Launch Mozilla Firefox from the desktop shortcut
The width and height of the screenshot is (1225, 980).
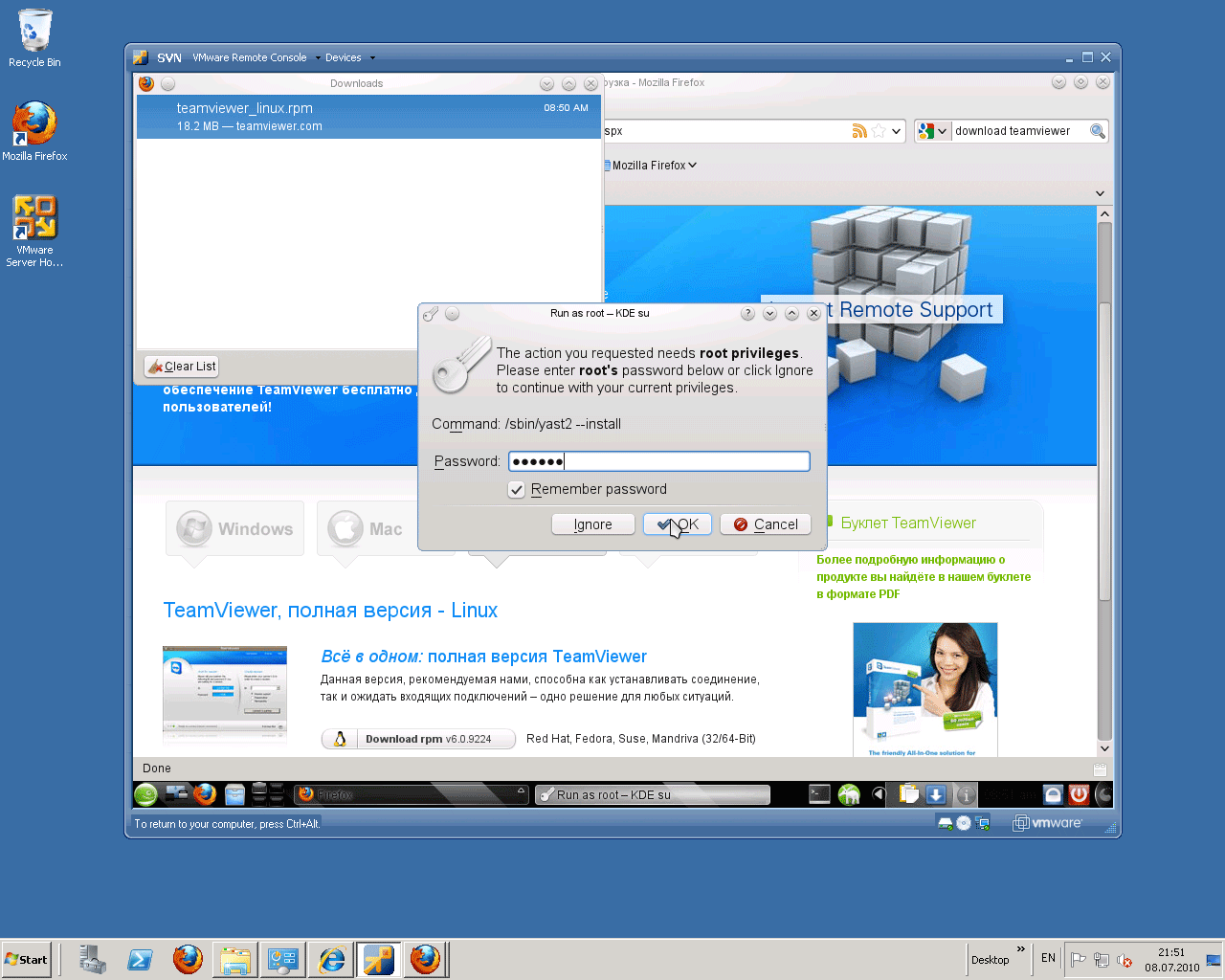click(x=34, y=132)
